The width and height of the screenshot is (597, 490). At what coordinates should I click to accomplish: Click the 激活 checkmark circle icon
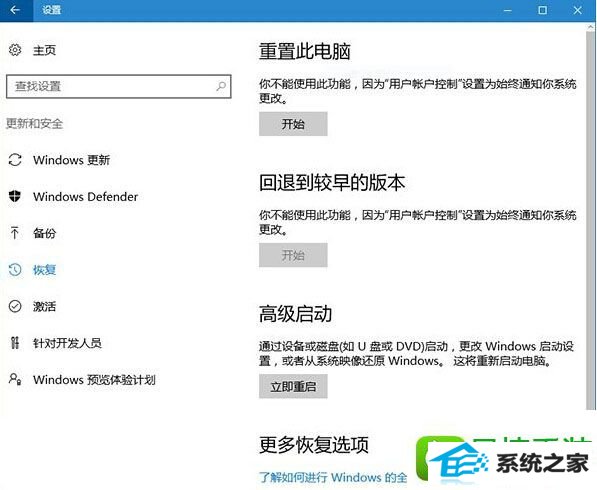(x=15, y=306)
